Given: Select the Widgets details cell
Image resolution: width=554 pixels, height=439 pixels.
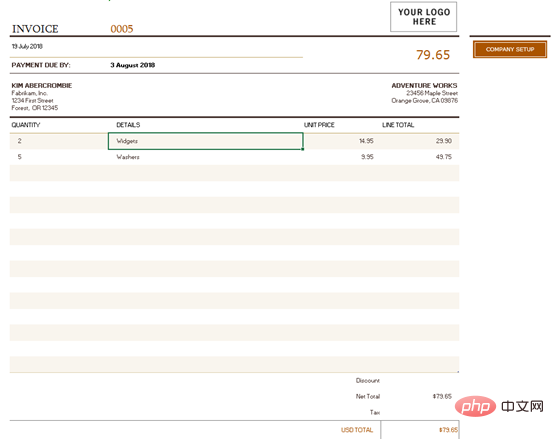Looking at the screenshot, I should [x=206, y=141].
